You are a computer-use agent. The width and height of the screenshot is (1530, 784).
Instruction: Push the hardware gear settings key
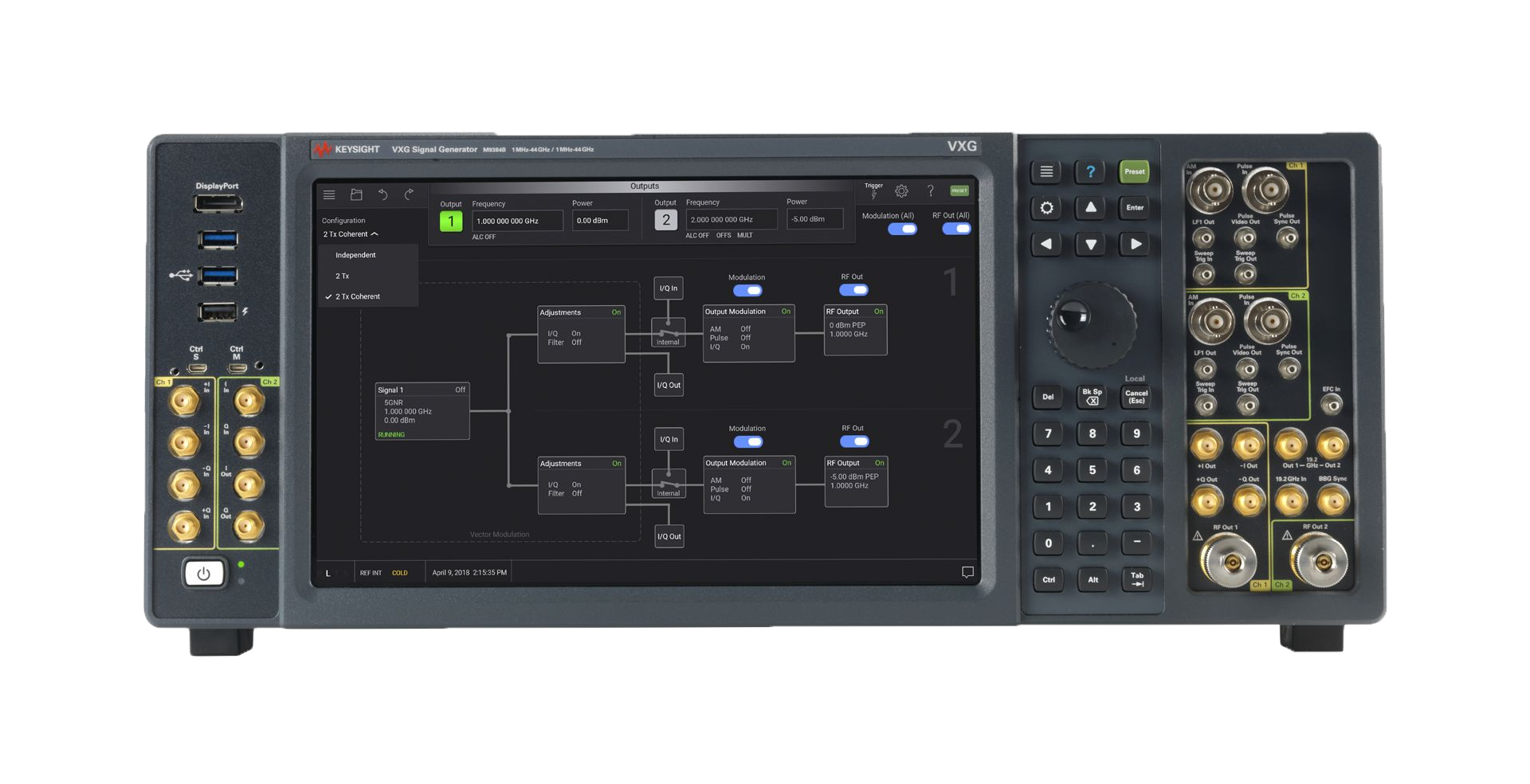[1046, 208]
